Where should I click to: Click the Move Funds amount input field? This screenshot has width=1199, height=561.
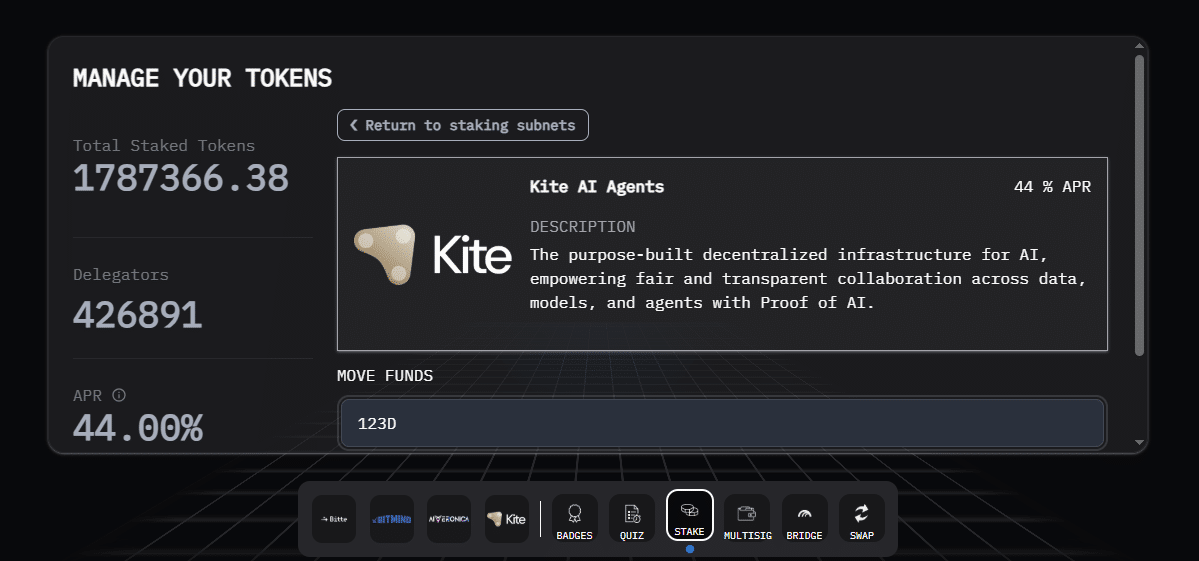click(723, 423)
